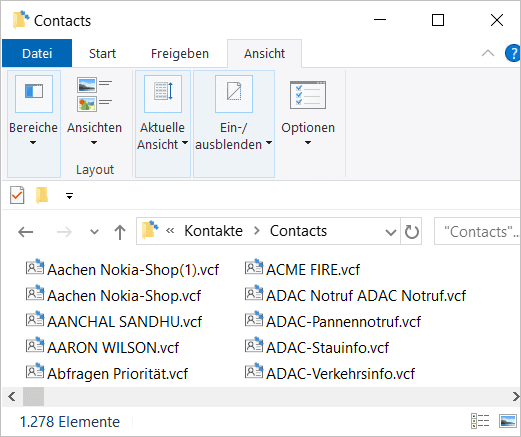Click icon of ADAC-Verkehrsinfo.vcf
The image size is (521, 437).
[x=254, y=371]
